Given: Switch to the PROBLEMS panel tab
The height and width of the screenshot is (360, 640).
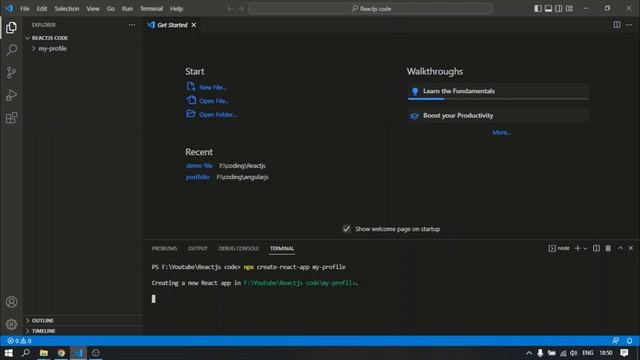Looking at the screenshot, I should [x=164, y=248].
